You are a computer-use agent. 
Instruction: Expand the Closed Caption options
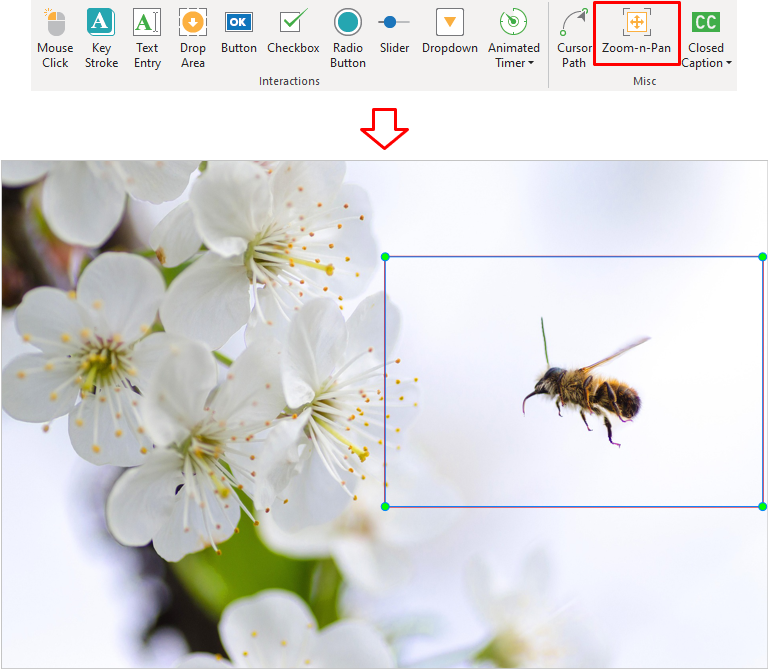(706, 62)
